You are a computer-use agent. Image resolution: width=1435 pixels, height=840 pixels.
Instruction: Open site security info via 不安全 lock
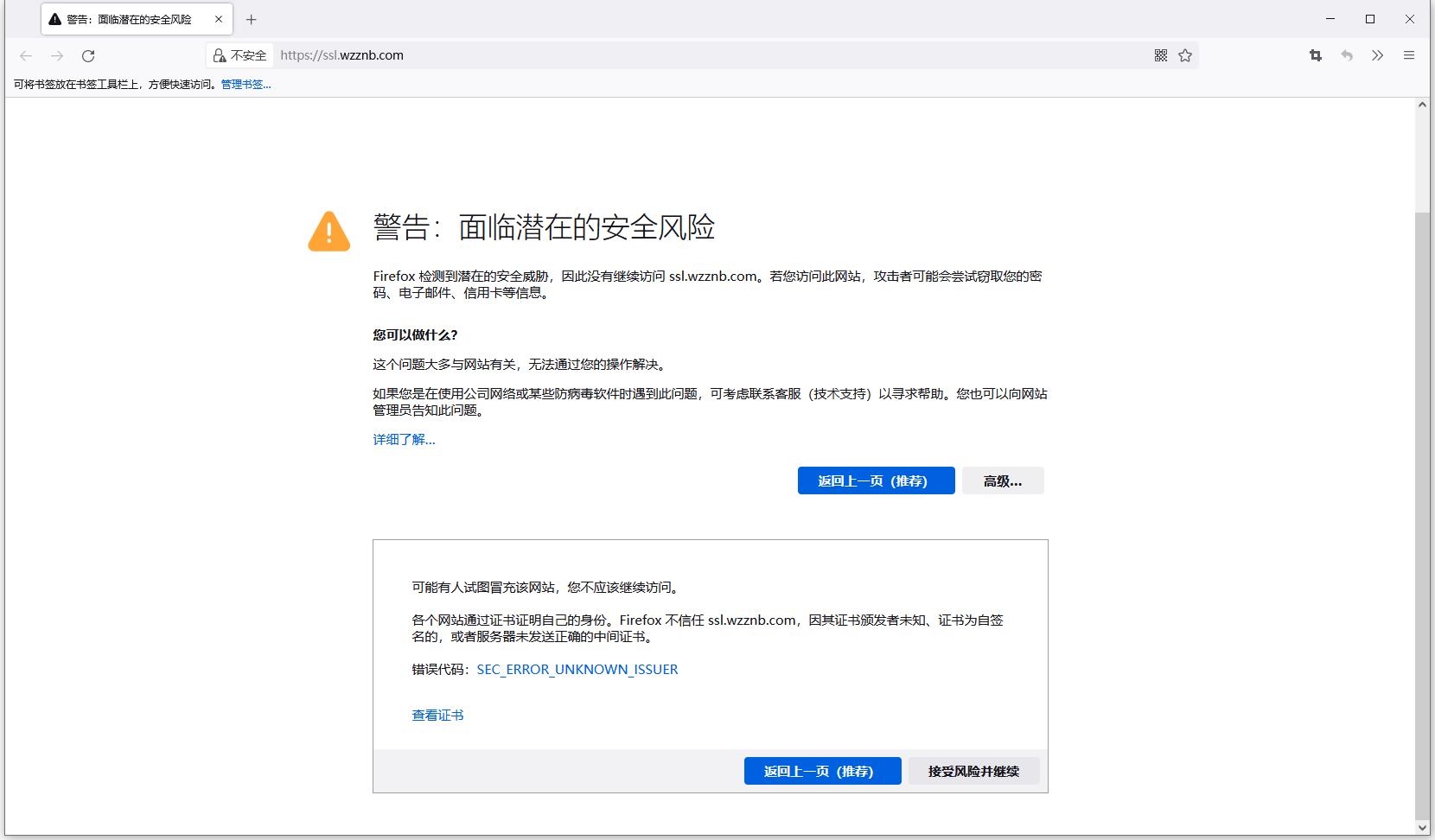[239, 54]
